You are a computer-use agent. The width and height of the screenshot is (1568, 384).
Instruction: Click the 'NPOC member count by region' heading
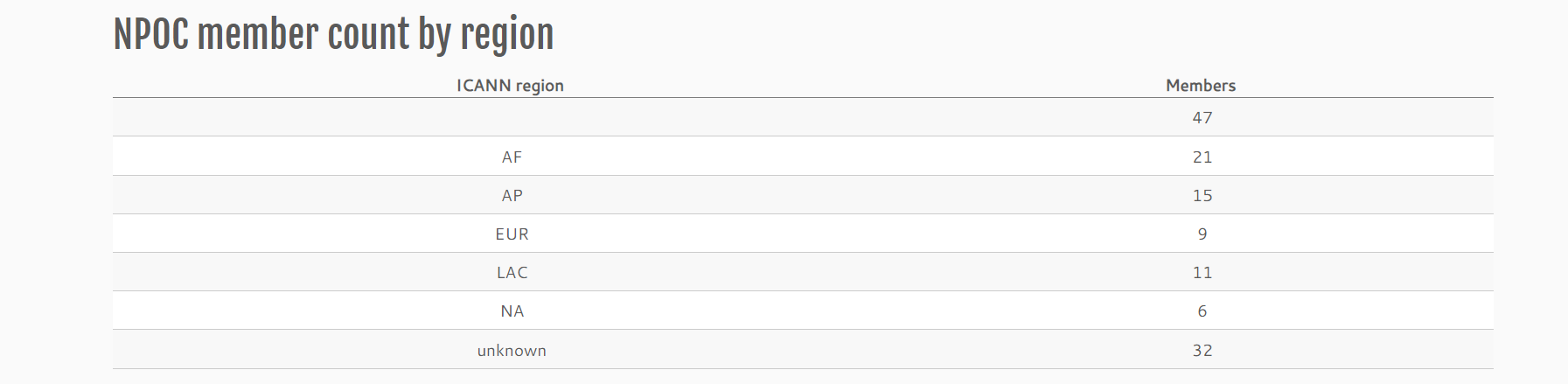pos(333,35)
